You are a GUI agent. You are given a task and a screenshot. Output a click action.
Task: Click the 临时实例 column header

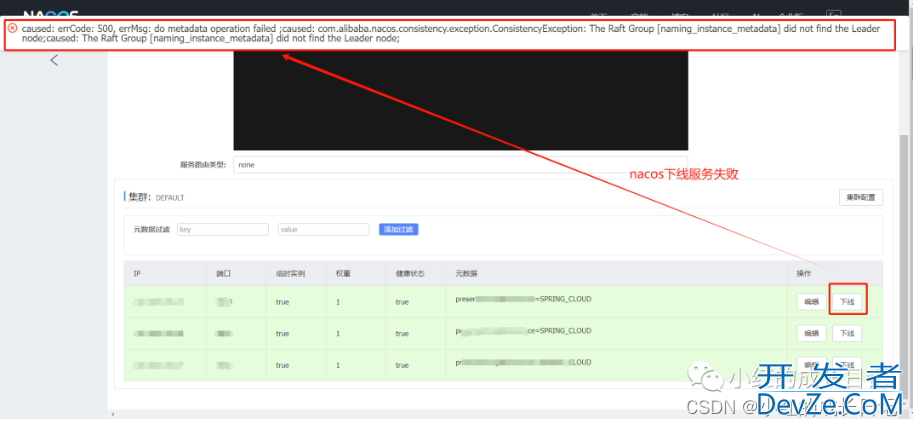290,274
